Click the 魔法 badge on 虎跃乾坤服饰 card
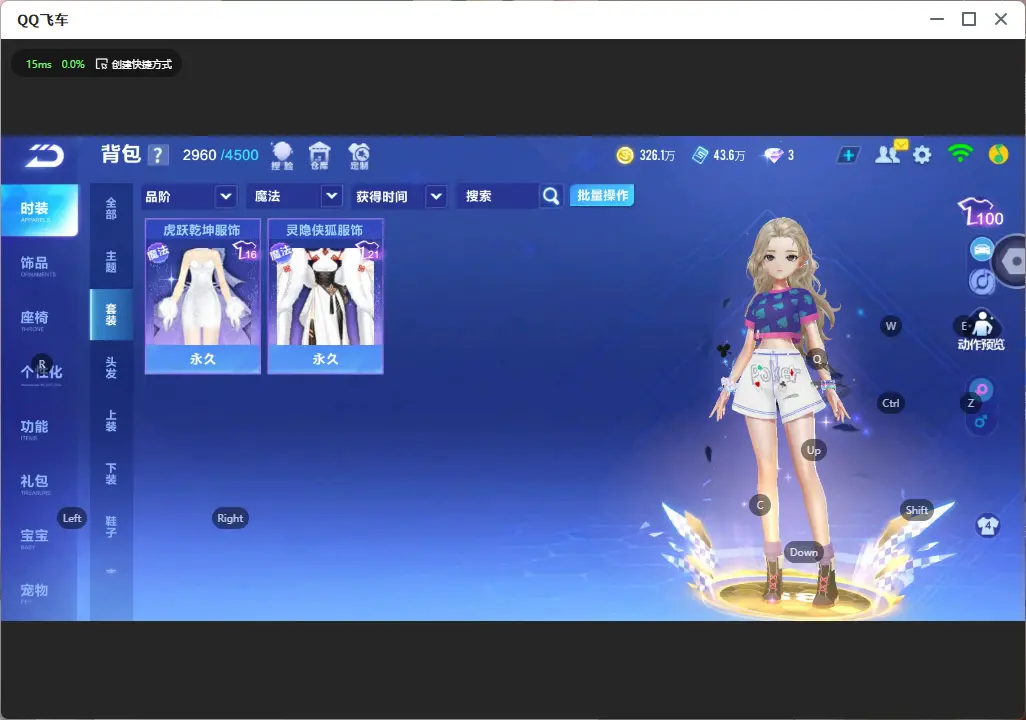Viewport: 1026px width, 720px height. tap(158, 252)
